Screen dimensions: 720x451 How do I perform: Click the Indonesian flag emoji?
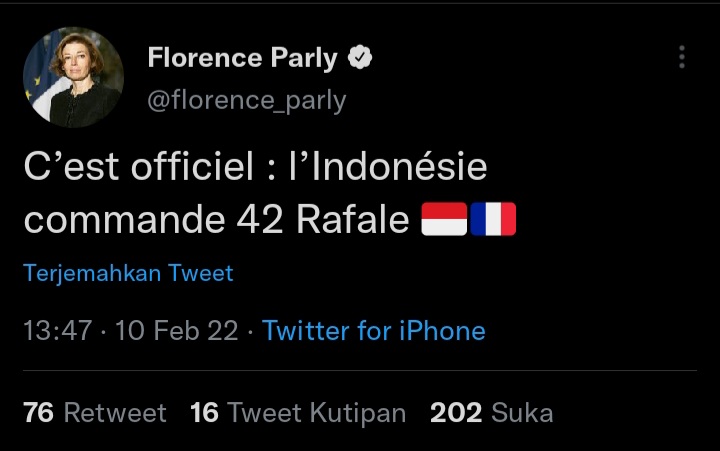coord(443,220)
